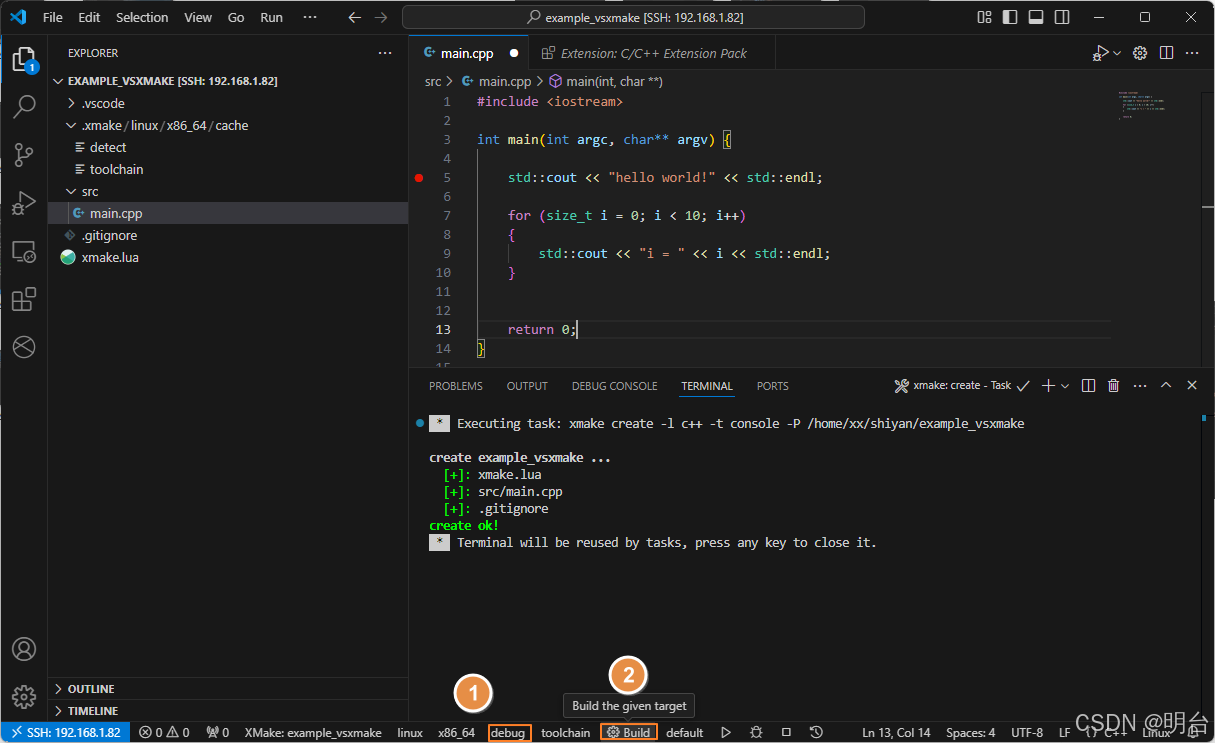
Task: Switch to the DEBUG CONSOLE tab
Action: pos(615,386)
